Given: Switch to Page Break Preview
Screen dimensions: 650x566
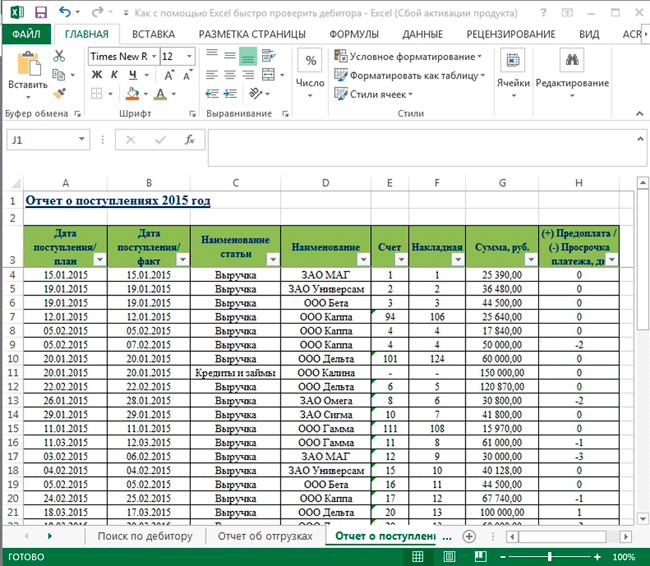Looking at the screenshot, I should (480, 556).
